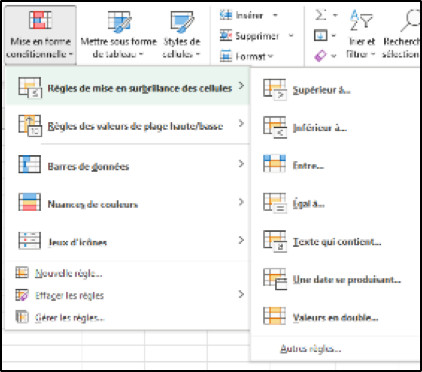Viewport: 422px width, 372px height.
Task: Expand chevron beside Barres de données
Action: [x=241, y=164]
